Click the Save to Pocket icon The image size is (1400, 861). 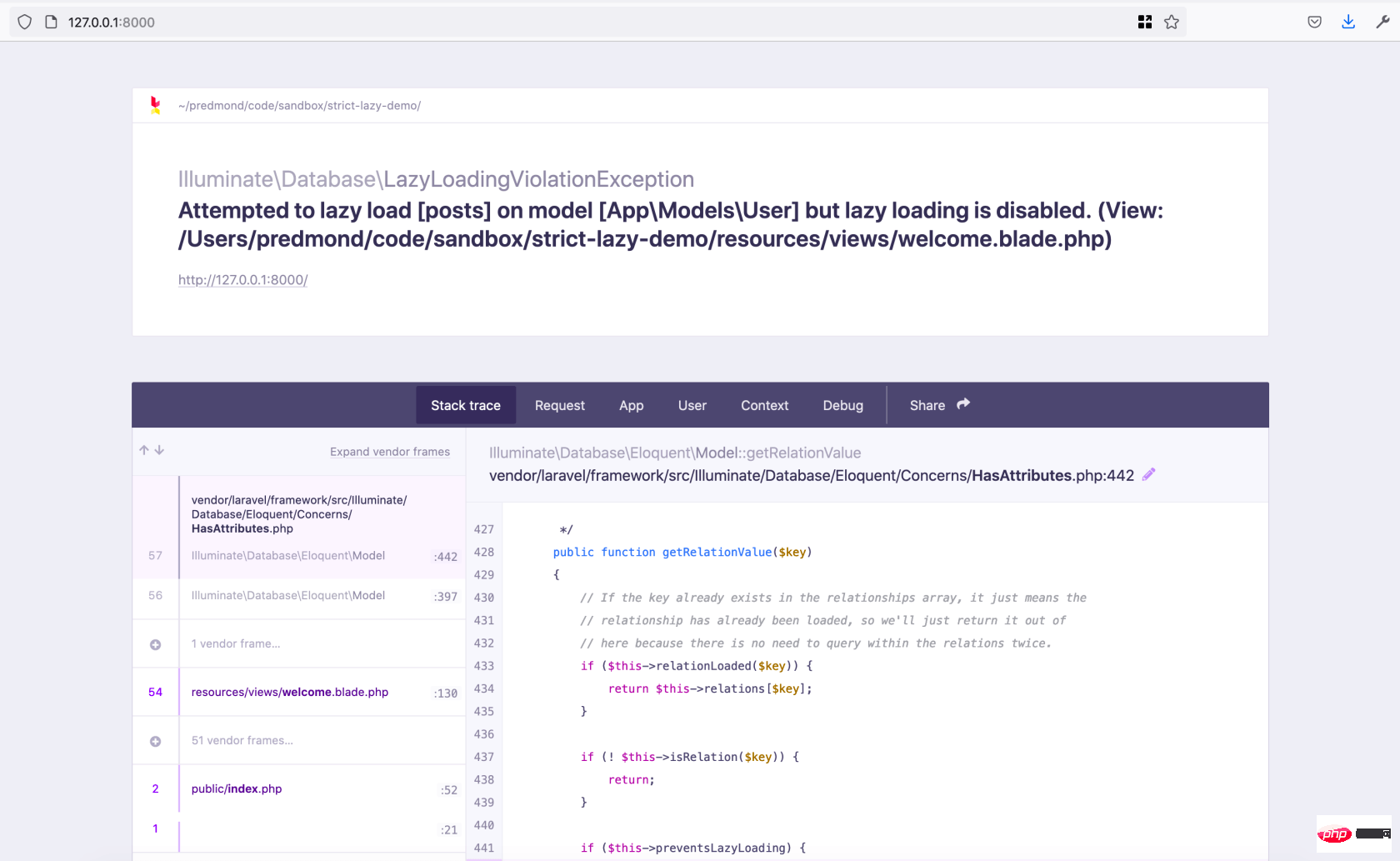[x=1314, y=22]
